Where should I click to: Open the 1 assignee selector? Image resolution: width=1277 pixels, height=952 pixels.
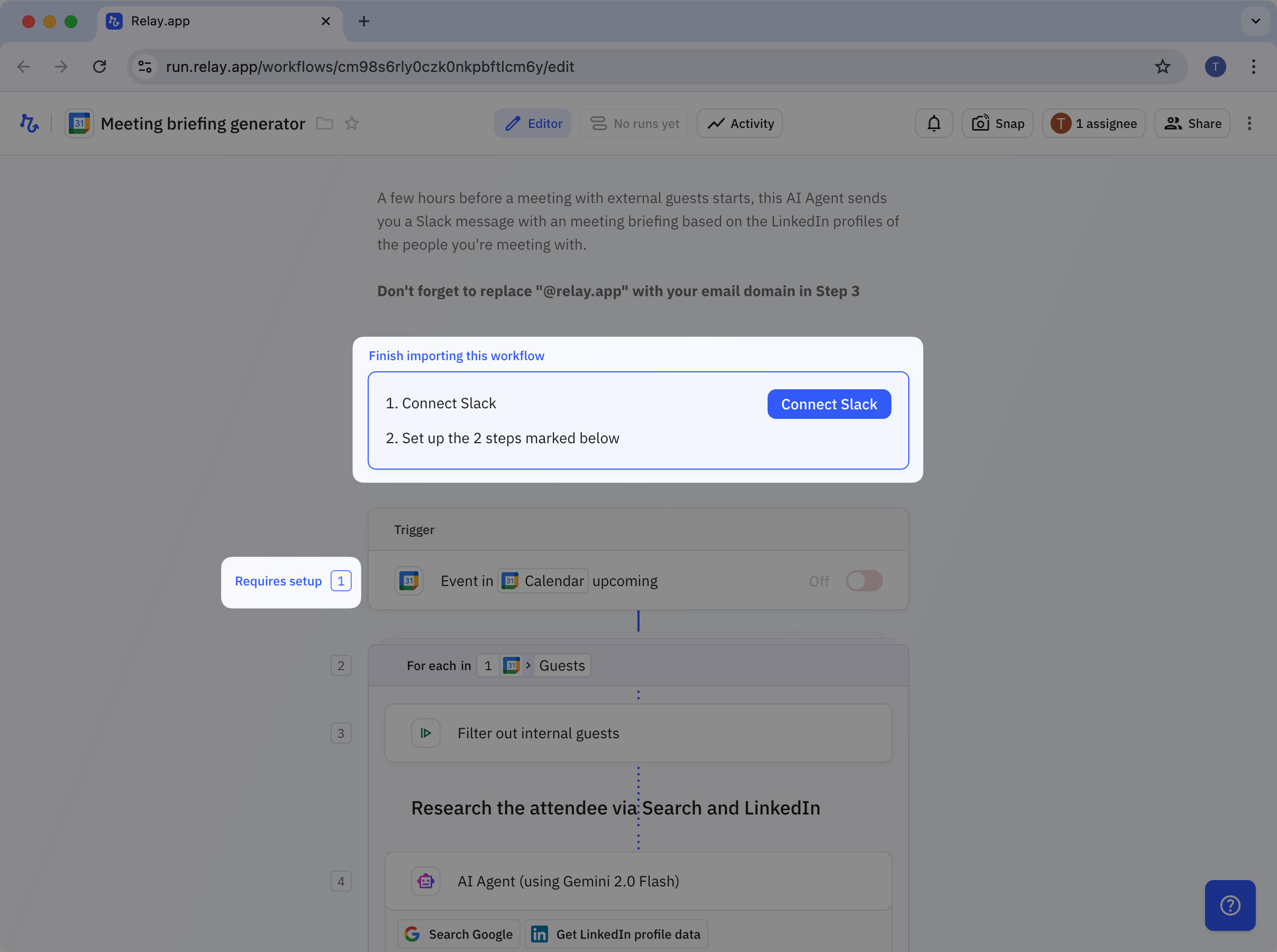coord(1093,123)
